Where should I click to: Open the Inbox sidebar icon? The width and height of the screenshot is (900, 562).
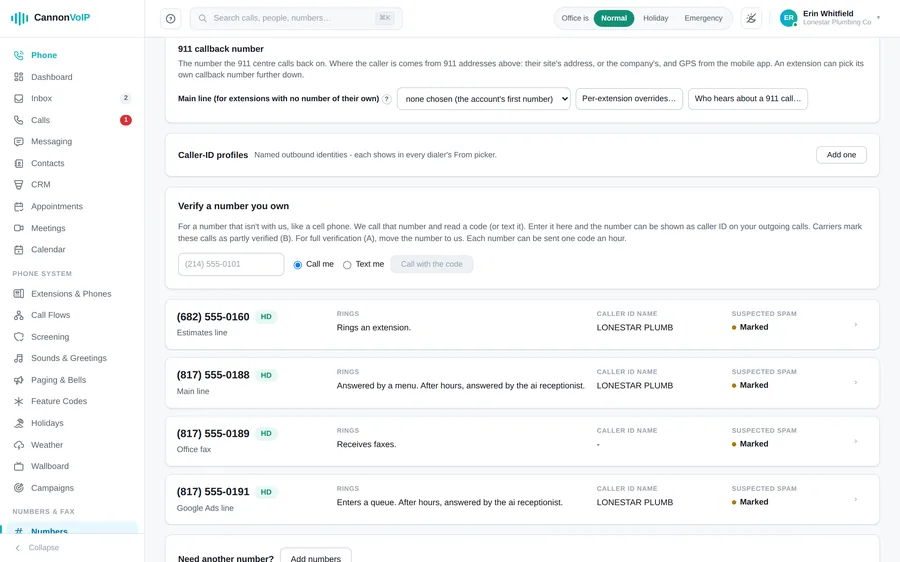(19, 99)
